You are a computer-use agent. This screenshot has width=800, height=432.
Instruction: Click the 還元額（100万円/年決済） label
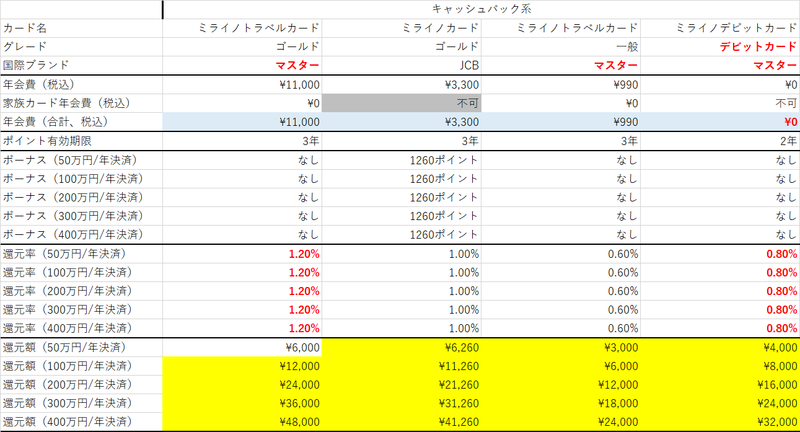pyautogui.click(x=67, y=366)
